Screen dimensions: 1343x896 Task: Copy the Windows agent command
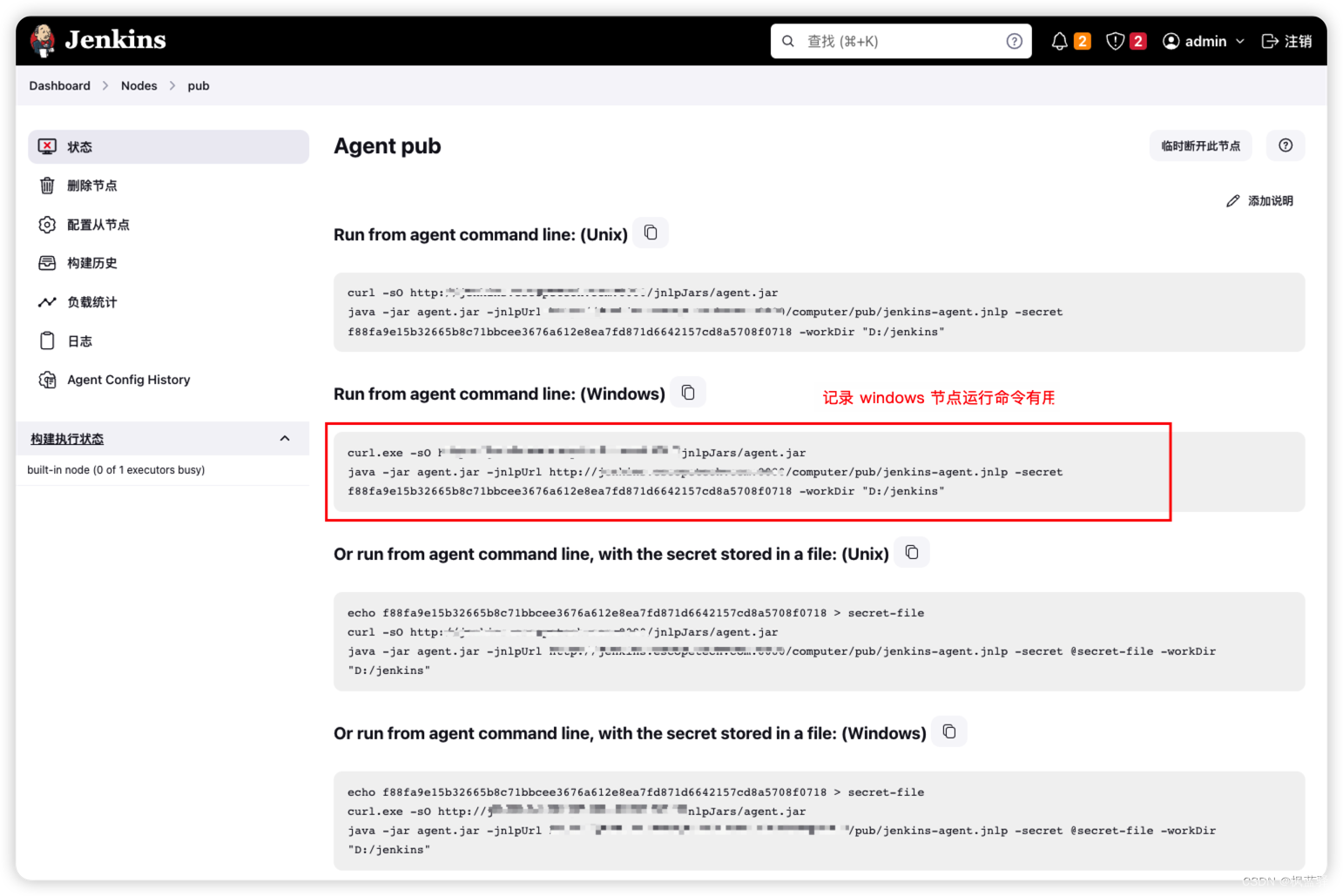pyautogui.click(x=688, y=392)
